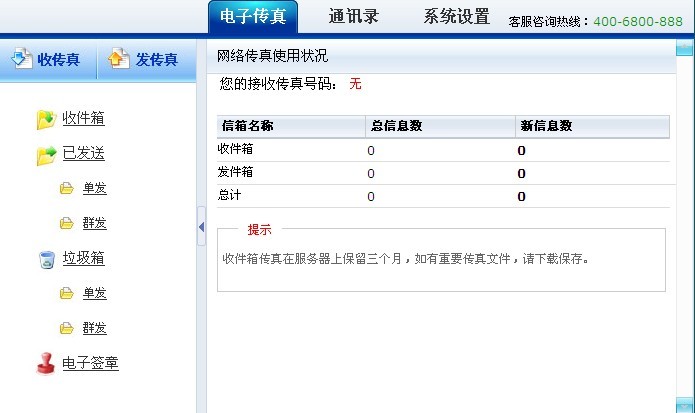
Task: Click the 收件箱 table row name
Action: pyautogui.click(x=235, y=149)
